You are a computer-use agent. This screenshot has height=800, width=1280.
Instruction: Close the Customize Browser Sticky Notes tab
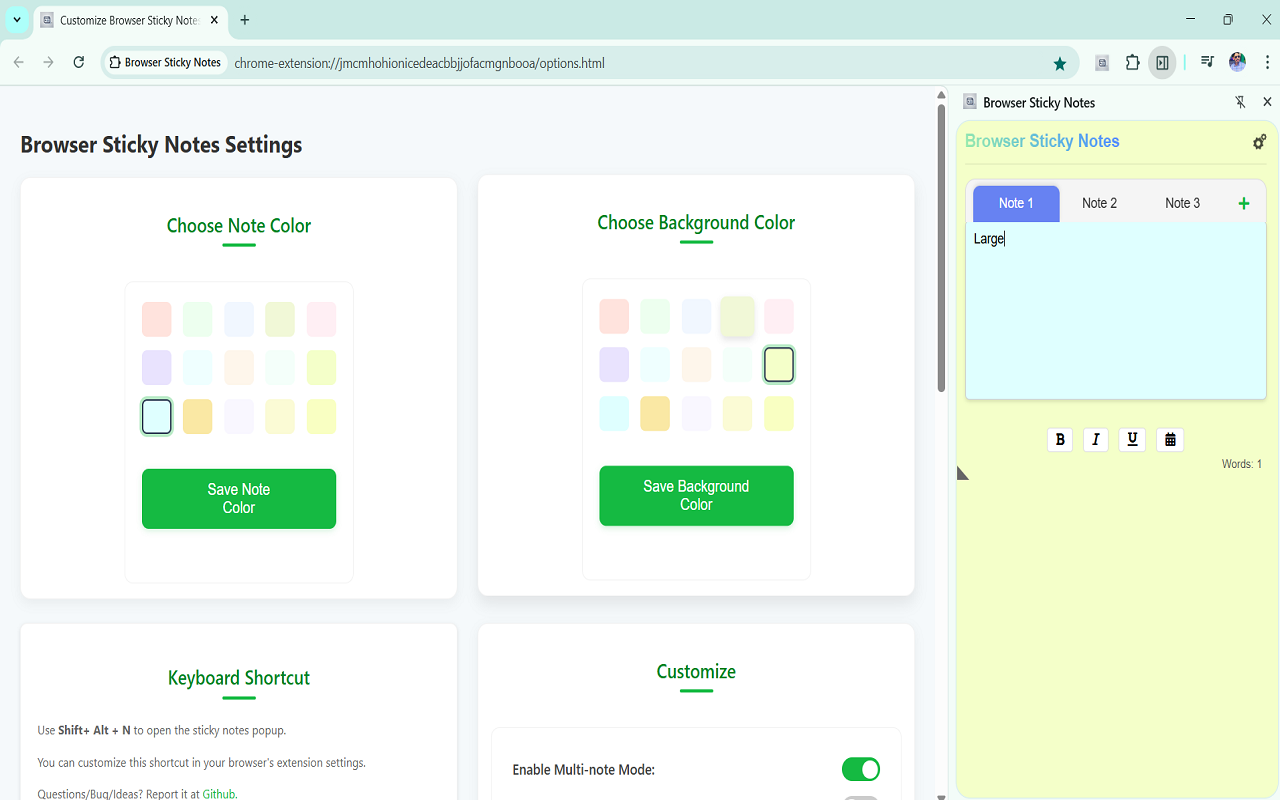click(x=214, y=20)
